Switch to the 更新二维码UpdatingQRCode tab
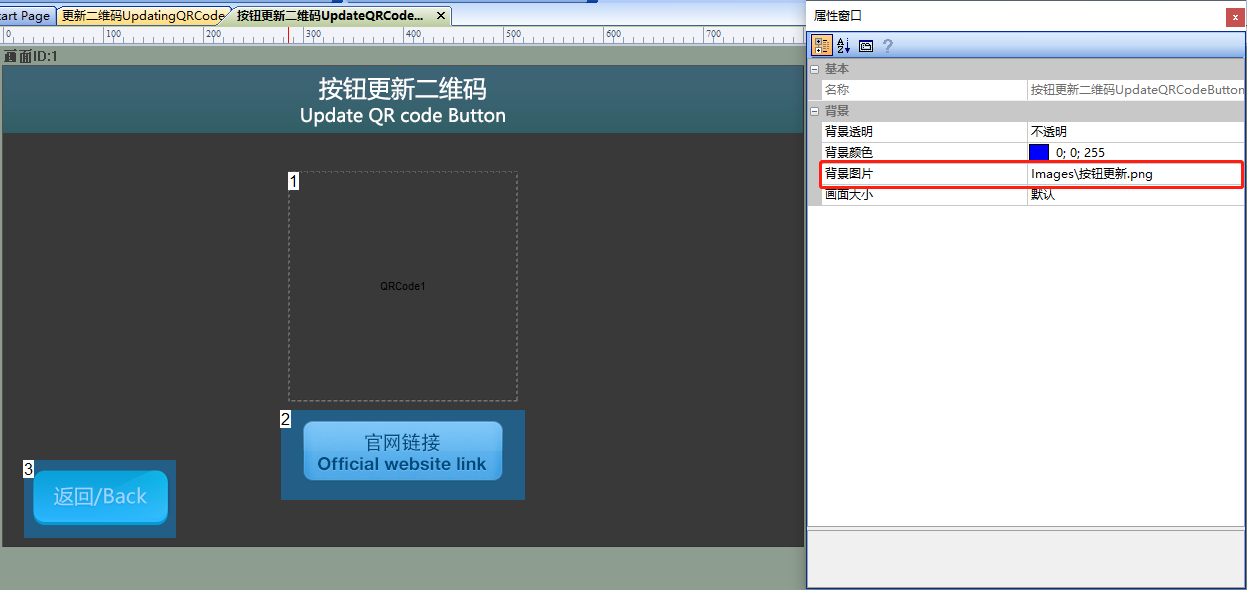The height and width of the screenshot is (590, 1247). click(143, 16)
